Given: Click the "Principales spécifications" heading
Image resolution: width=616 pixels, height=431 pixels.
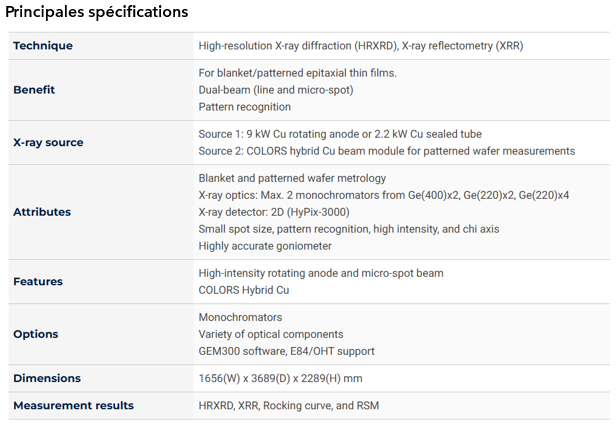Looking at the screenshot, I should click(96, 12).
